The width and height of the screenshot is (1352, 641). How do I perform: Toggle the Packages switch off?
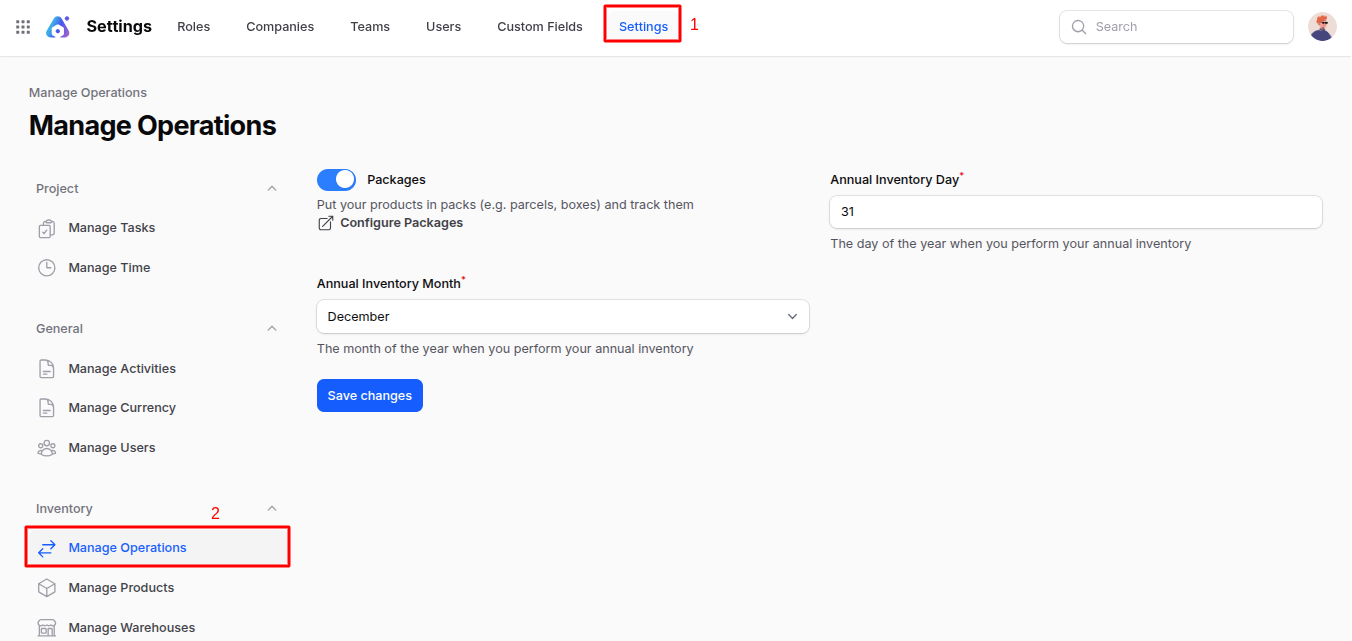pos(336,180)
